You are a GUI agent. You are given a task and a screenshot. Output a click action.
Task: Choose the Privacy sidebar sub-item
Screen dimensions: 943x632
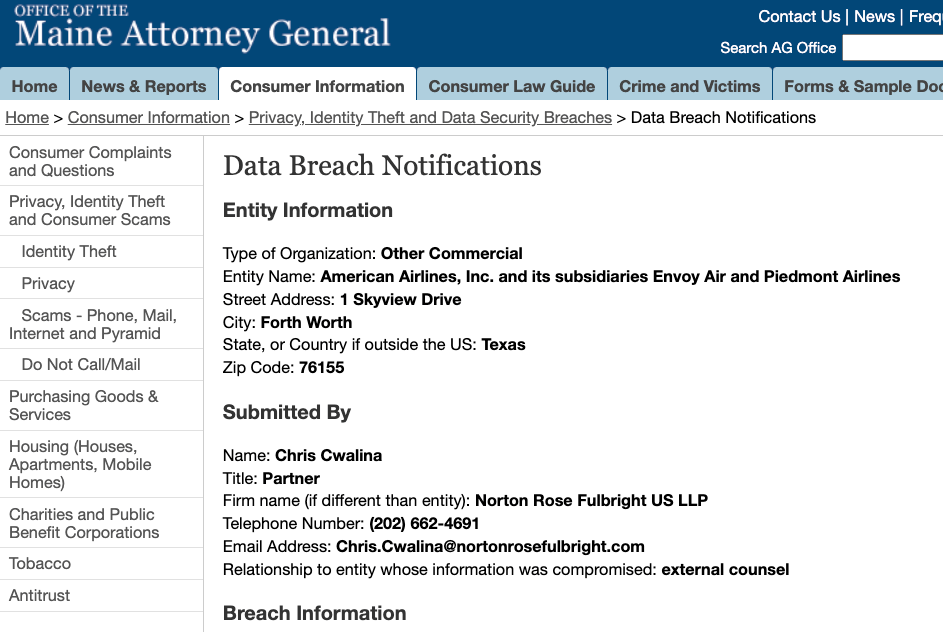pos(48,283)
